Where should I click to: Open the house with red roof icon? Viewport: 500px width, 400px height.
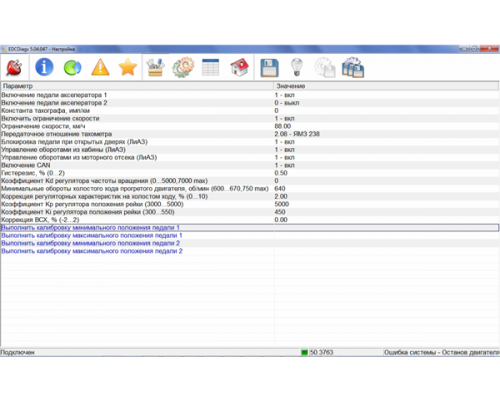click(239, 67)
